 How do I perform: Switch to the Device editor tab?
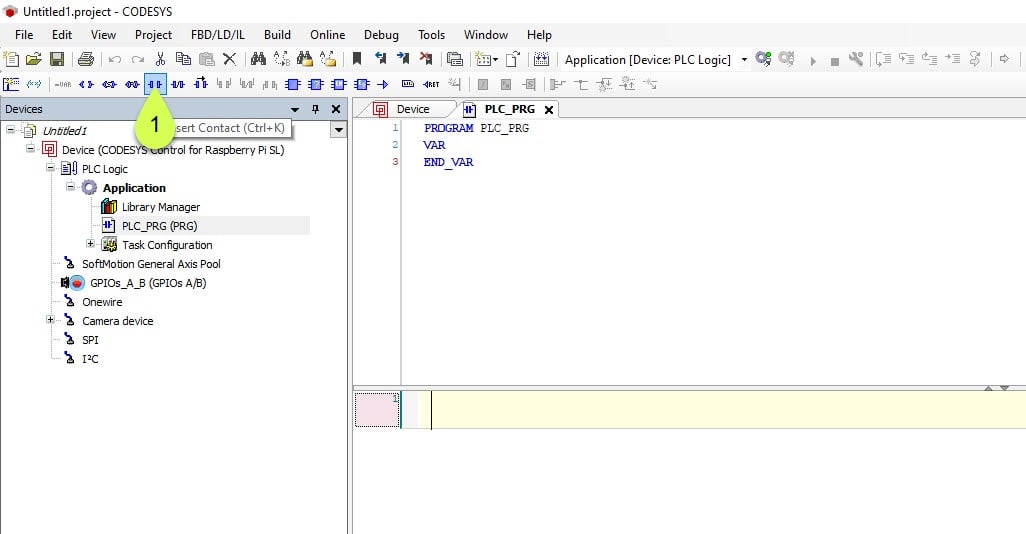[412, 109]
